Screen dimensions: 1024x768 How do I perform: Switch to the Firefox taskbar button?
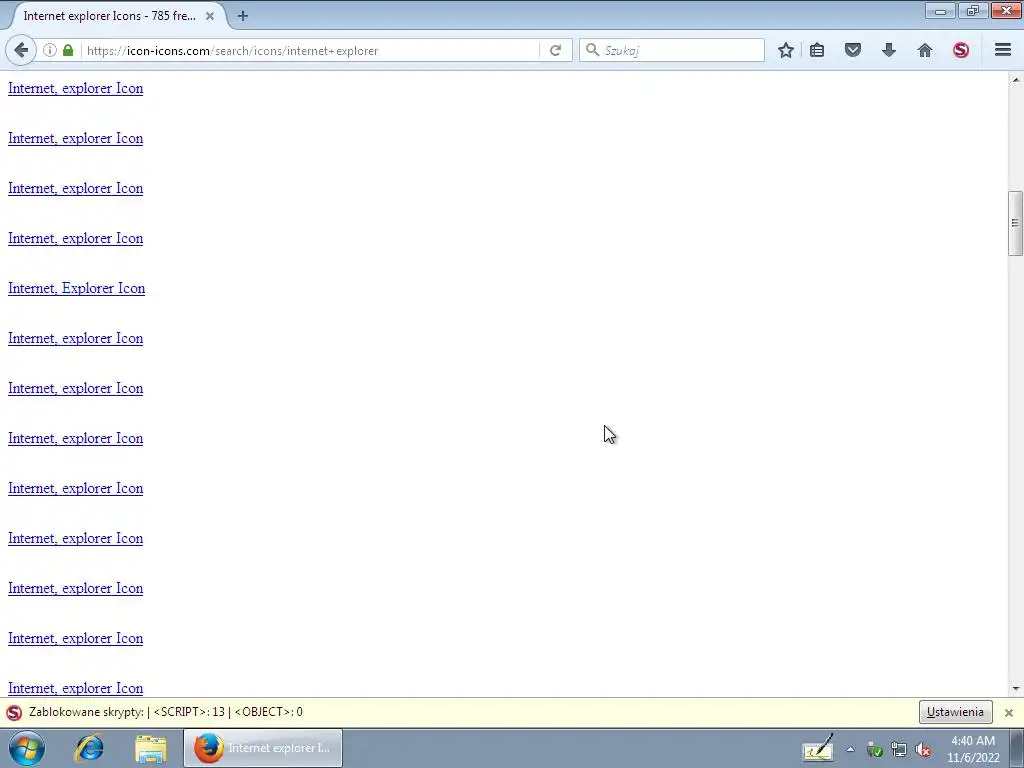pos(263,748)
